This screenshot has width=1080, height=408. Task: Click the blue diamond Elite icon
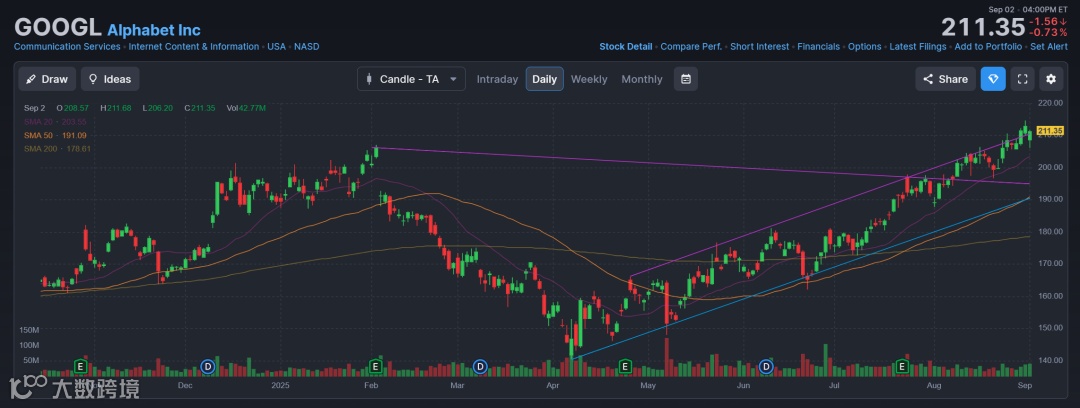(x=993, y=79)
